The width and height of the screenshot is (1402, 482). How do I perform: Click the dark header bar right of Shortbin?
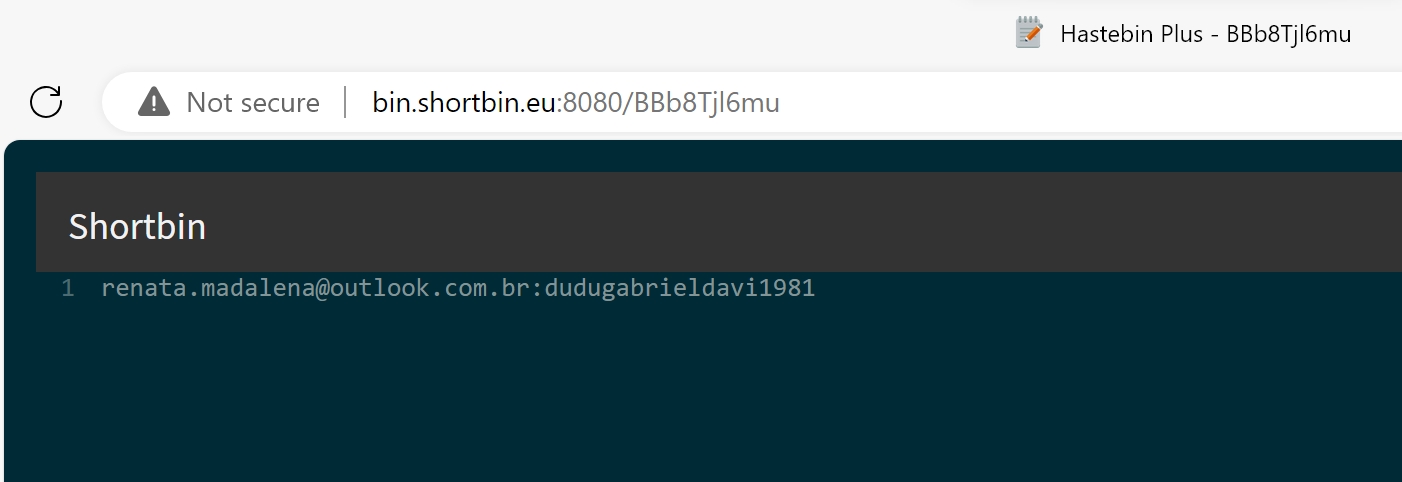[x=800, y=222]
